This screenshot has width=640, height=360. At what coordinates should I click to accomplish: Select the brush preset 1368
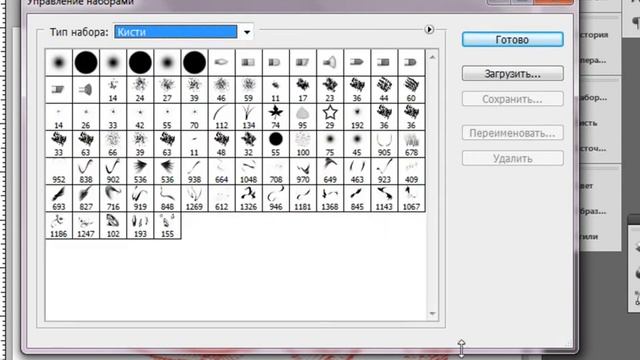point(330,198)
